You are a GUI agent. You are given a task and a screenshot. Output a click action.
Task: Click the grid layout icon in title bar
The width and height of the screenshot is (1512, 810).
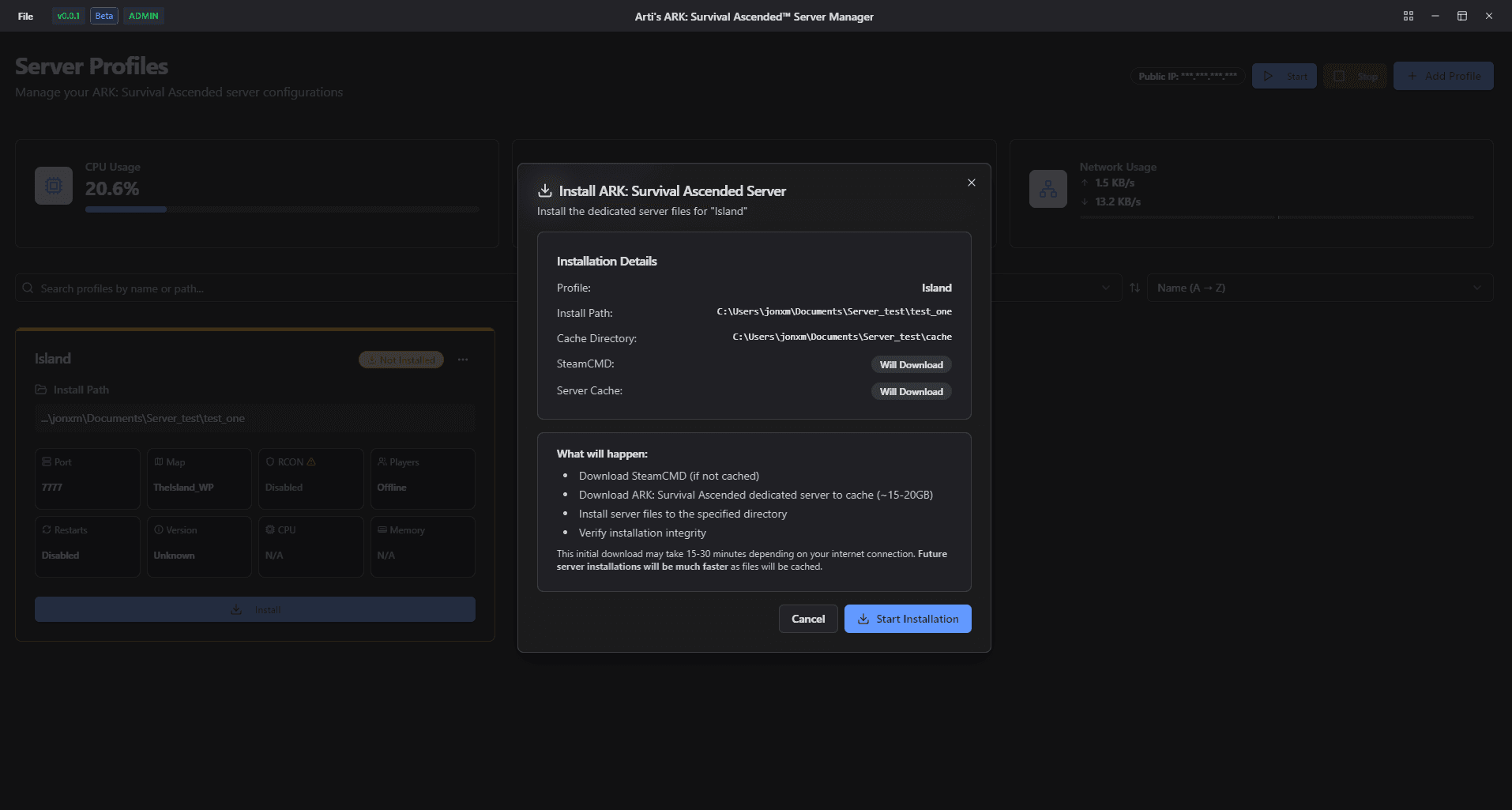coord(1408,16)
